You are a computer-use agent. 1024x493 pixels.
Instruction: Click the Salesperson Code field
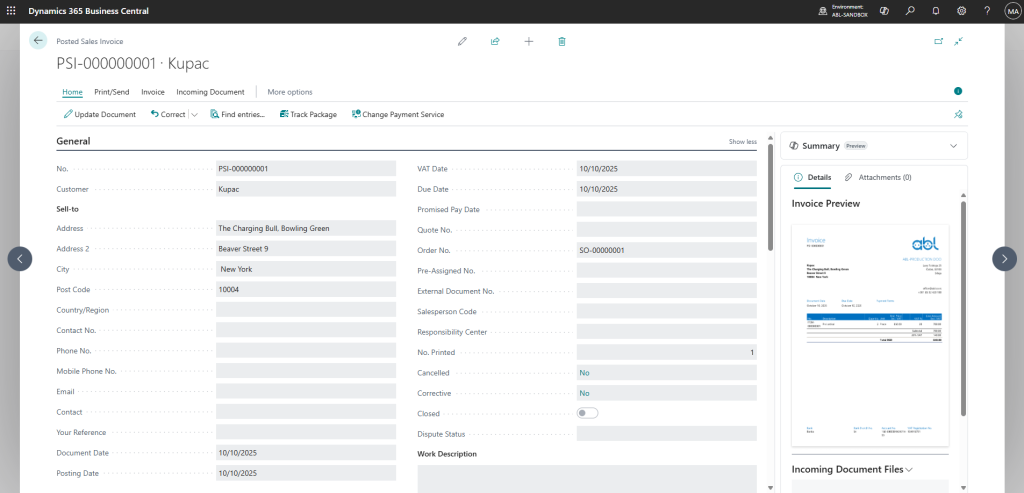(x=667, y=311)
